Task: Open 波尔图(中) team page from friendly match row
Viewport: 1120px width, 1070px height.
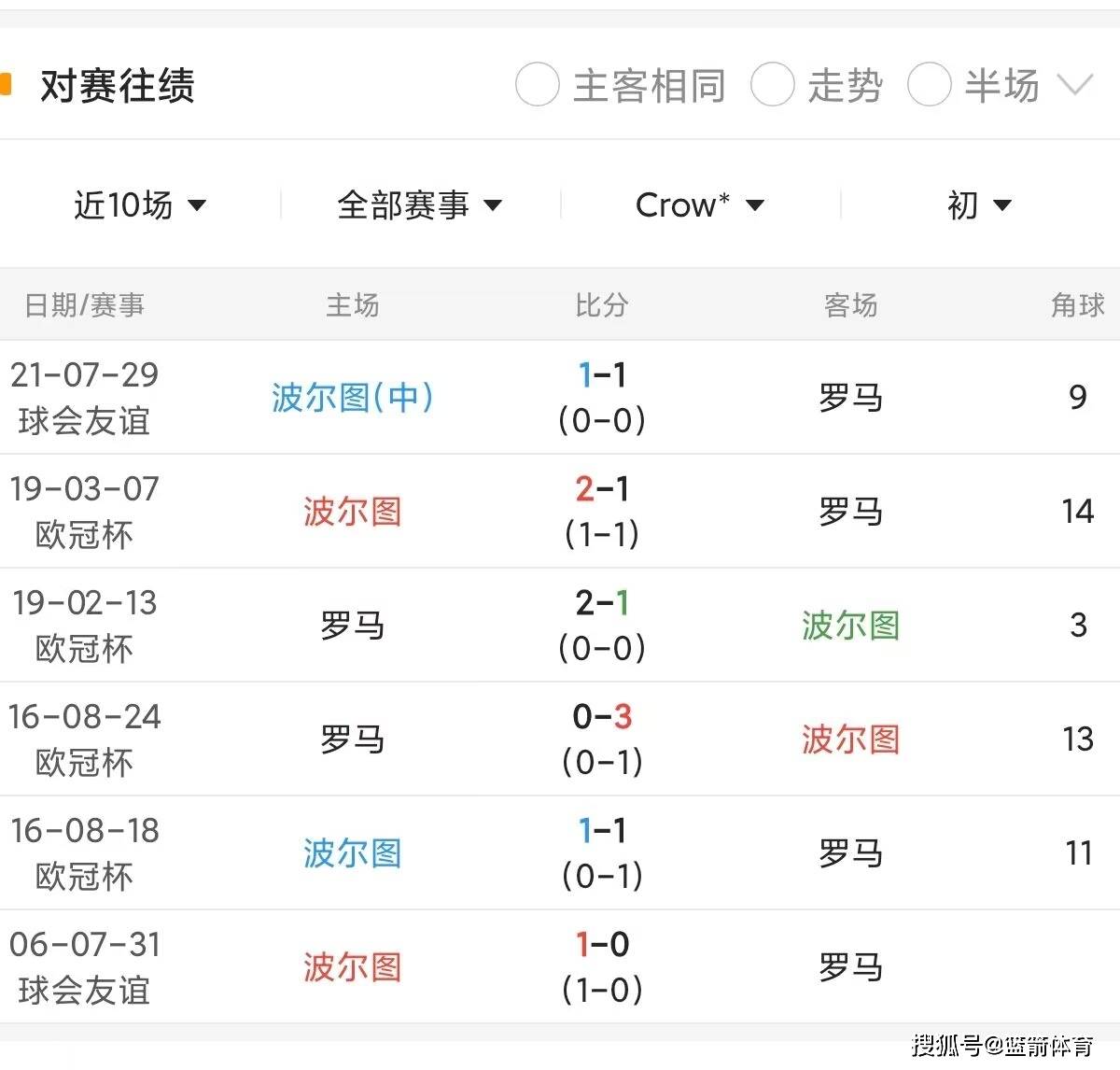Action: click(x=352, y=398)
